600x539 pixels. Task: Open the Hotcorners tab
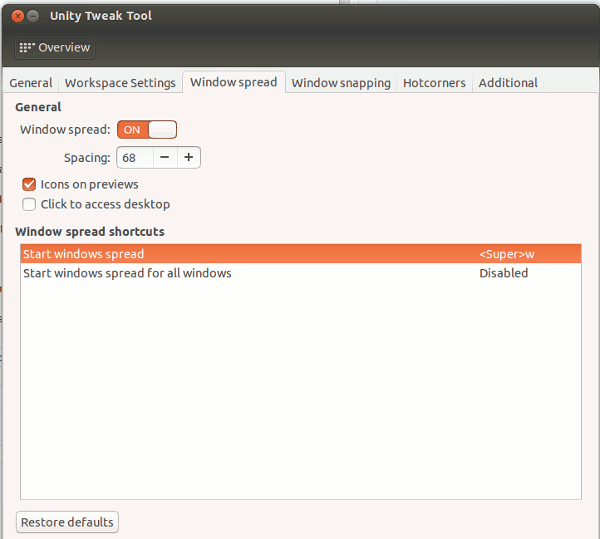click(x=434, y=83)
